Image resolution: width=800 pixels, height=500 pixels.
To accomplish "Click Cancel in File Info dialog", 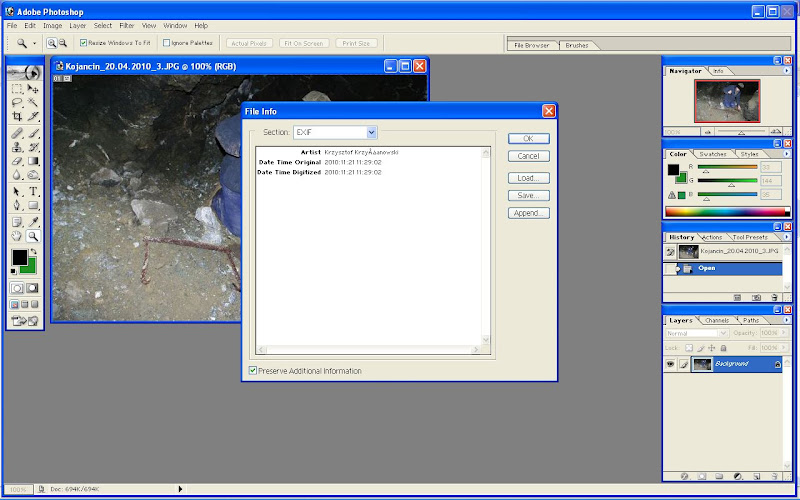I will (529, 156).
